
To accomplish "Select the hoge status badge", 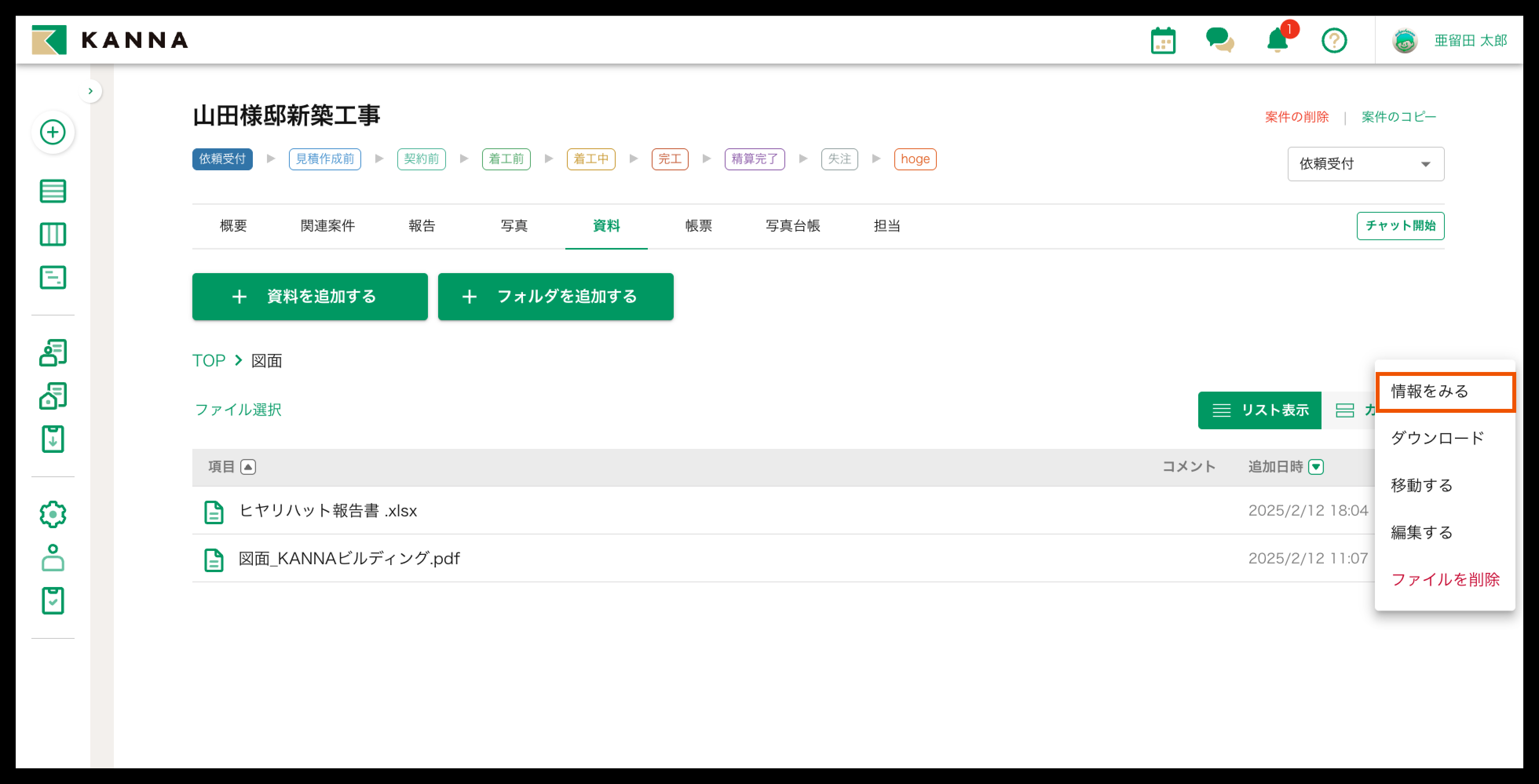I will tap(915, 159).
